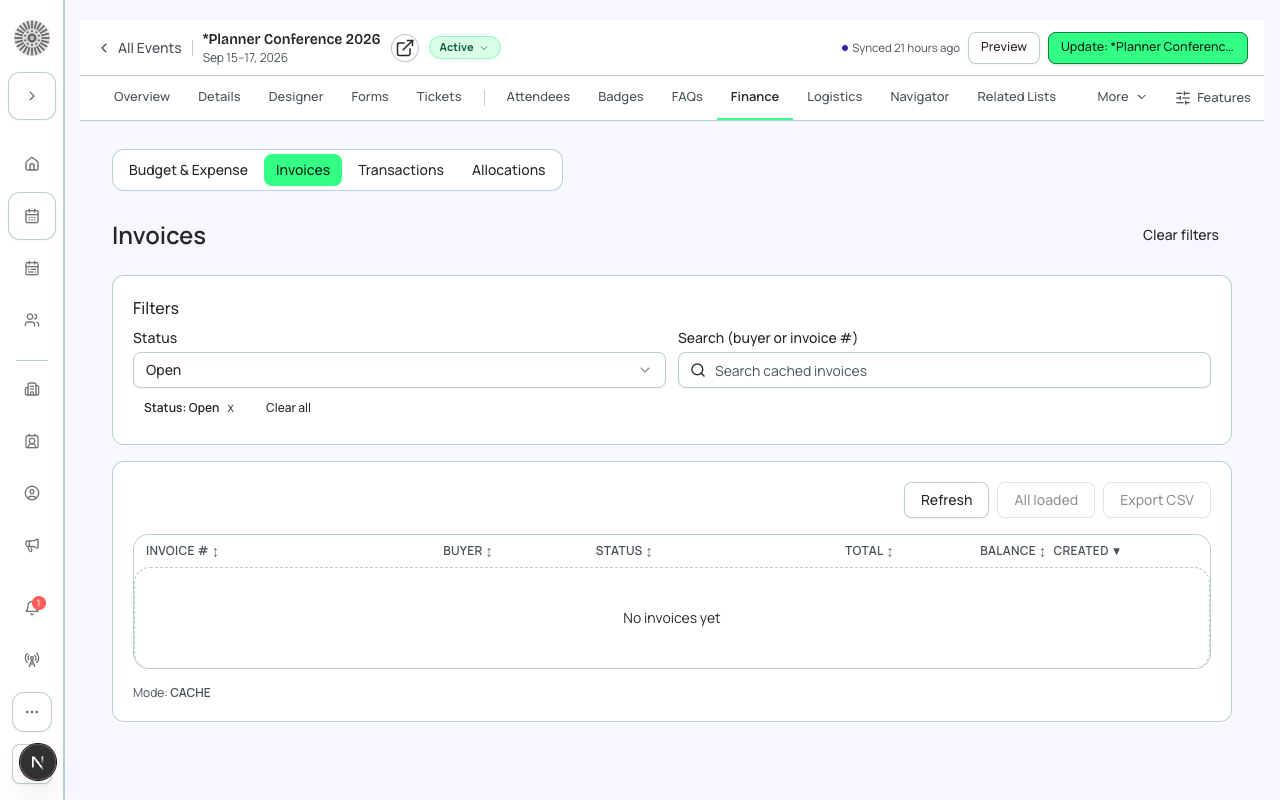
Task: Expand the More tabs dropdown
Action: (1121, 97)
